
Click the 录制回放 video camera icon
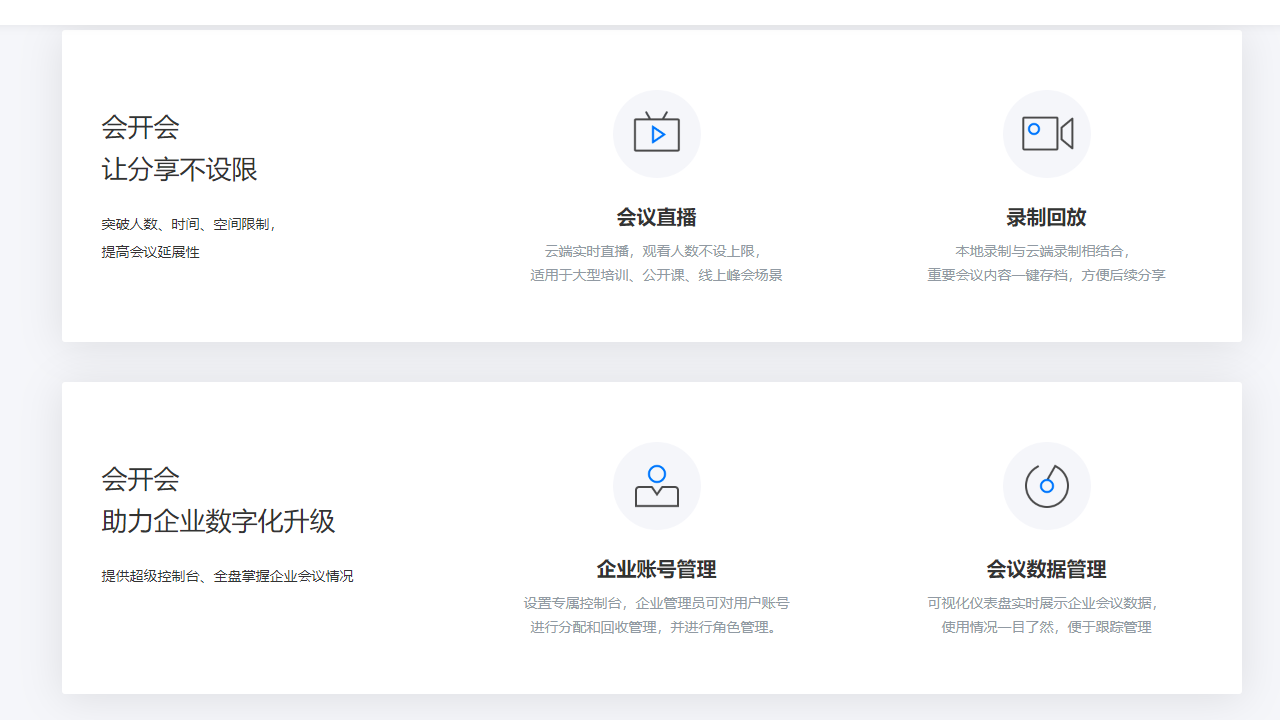[x=1046, y=134]
